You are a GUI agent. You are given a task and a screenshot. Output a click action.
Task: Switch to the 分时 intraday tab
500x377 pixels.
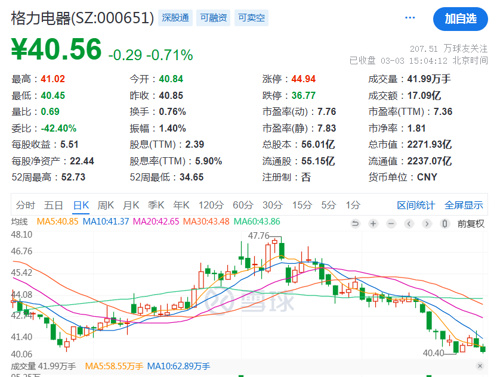pos(25,205)
